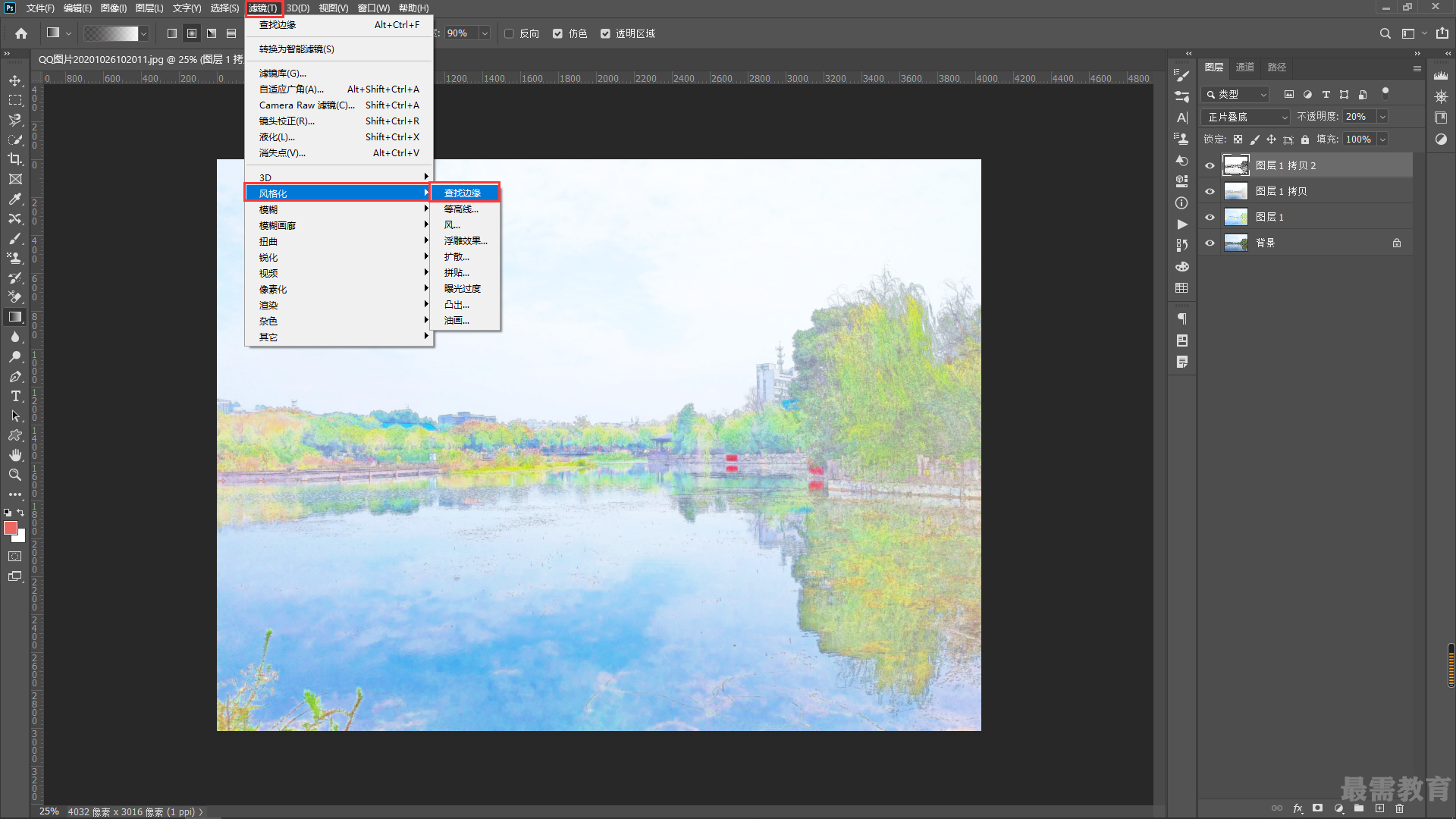Viewport: 1456px width, 819px height.
Task: Select 浮雕效果... filter
Action: [466, 240]
